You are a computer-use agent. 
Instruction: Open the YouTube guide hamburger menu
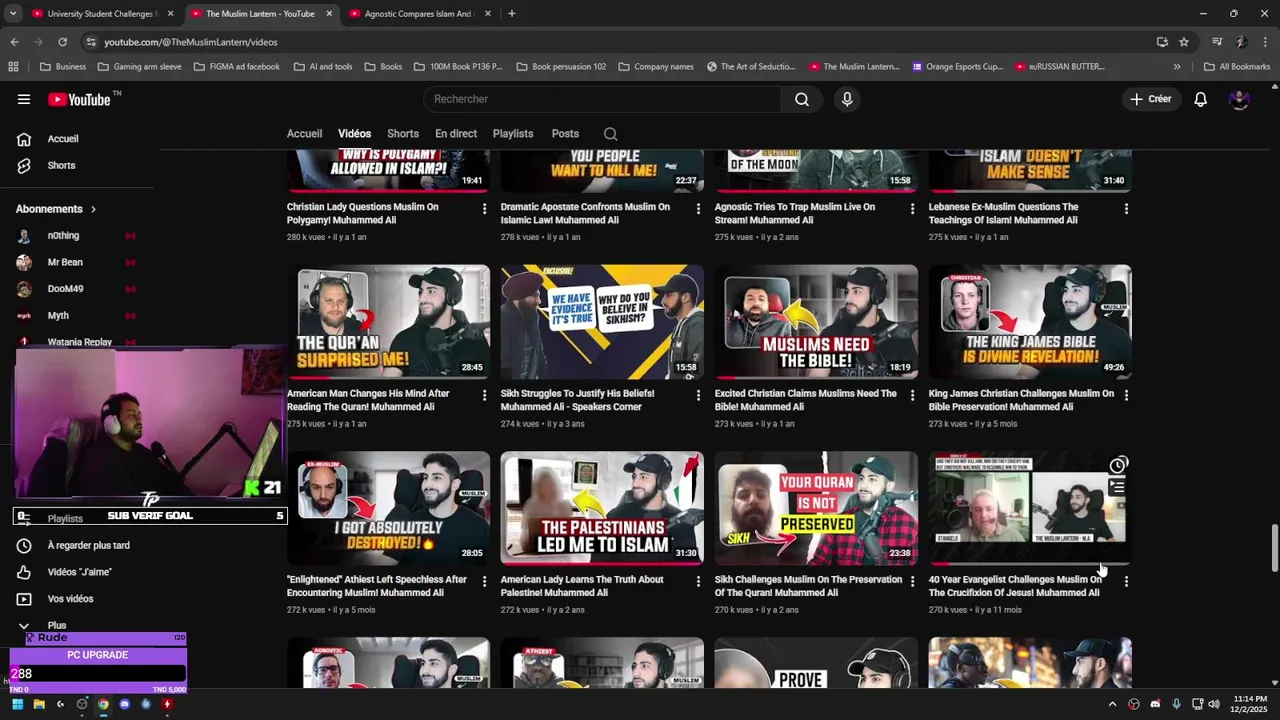[x=24, y=99]
